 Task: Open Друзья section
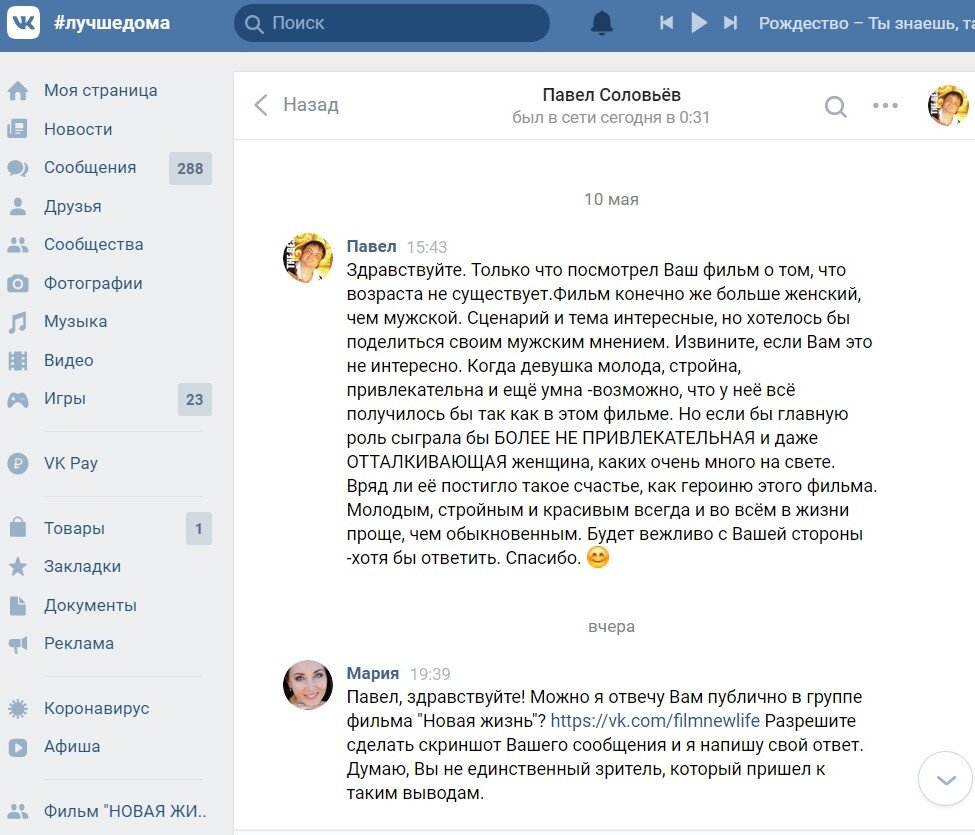coord(72,206)
